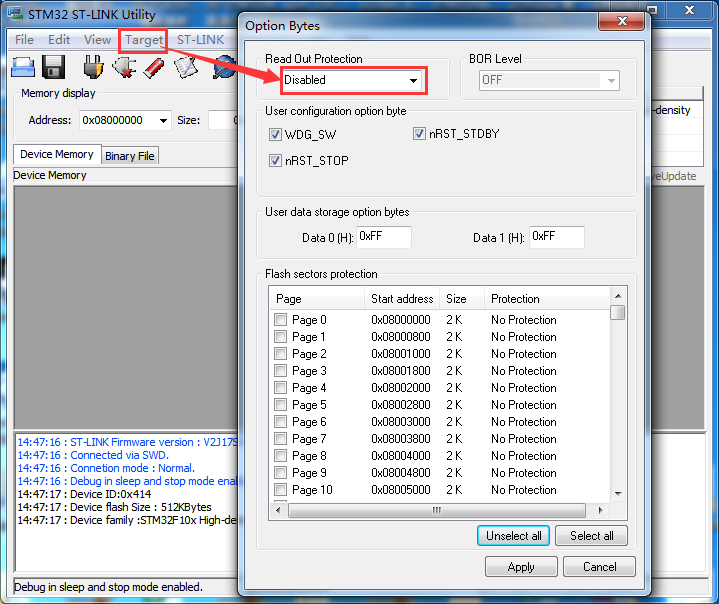Click the STM32 ST-LINK Utility title icon
The height and width of the screenshot is (604, 719).
tap(16, 13)
